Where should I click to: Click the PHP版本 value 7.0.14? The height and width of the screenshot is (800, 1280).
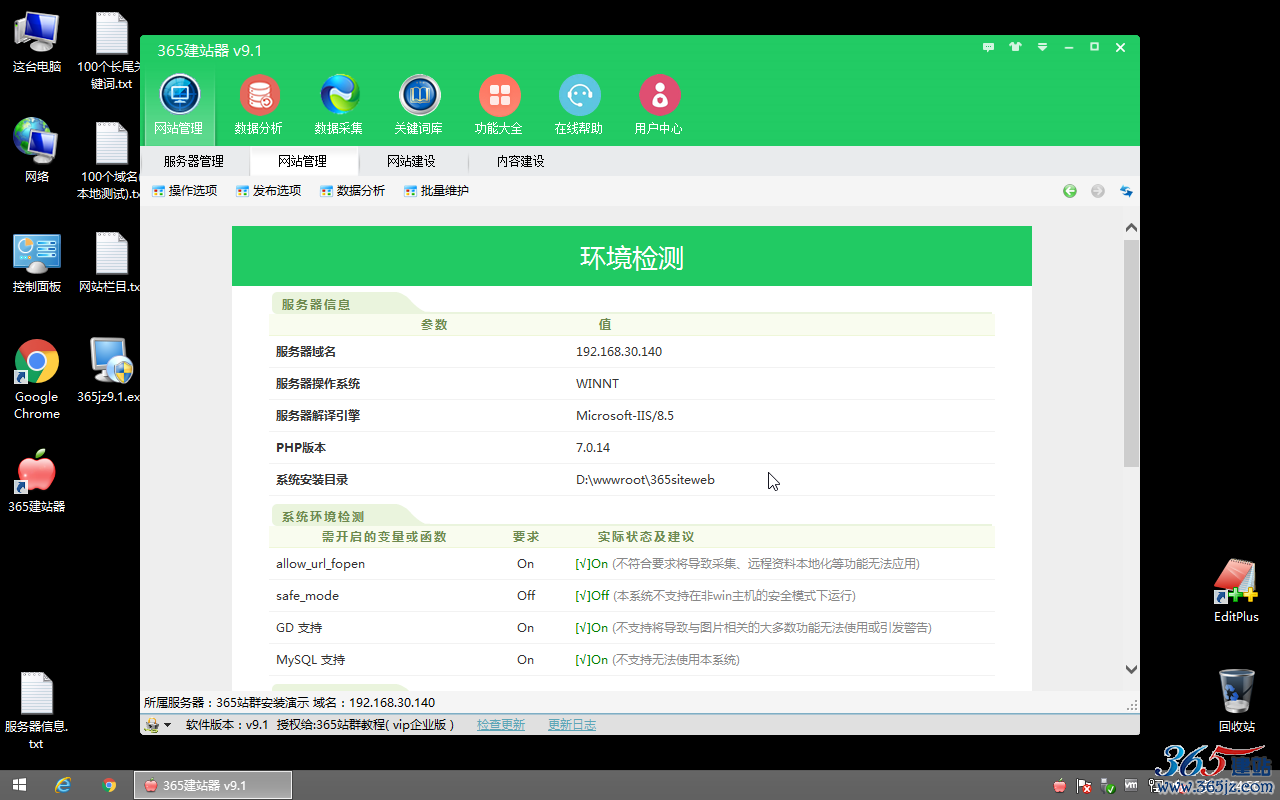pos(593,448)
